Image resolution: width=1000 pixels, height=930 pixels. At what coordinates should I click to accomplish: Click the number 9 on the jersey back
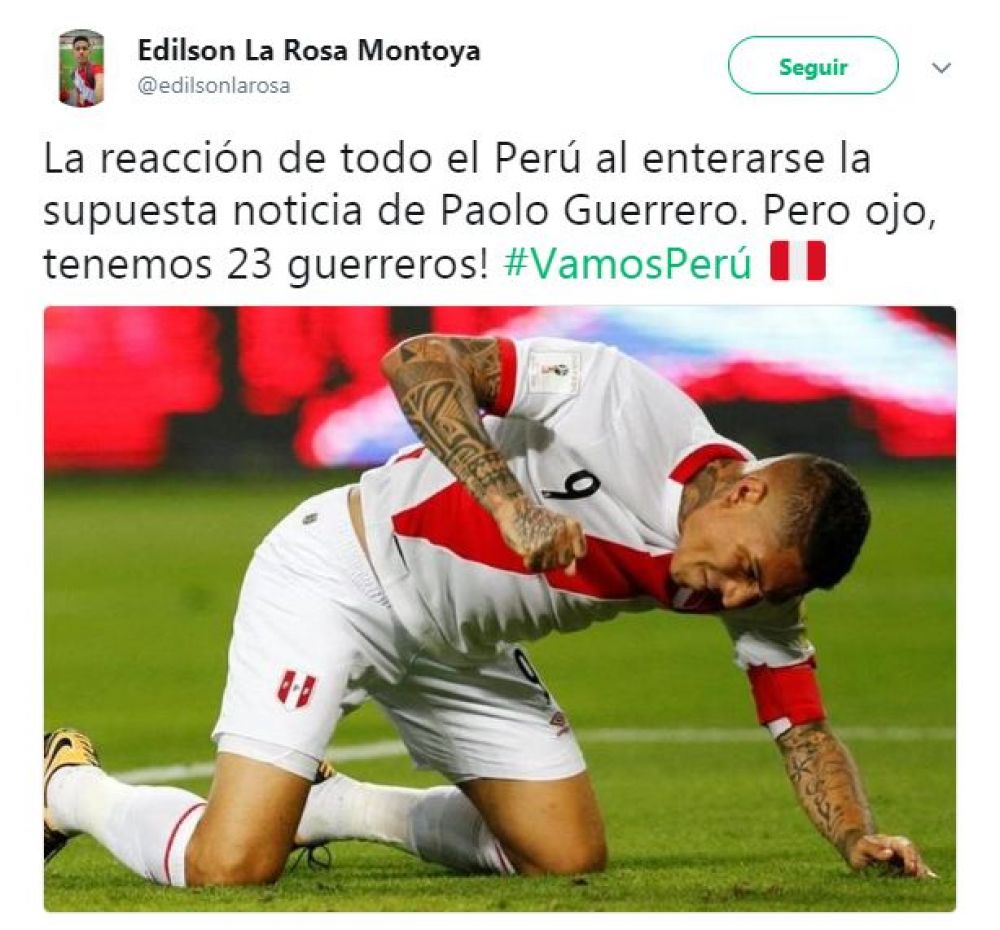pyautogui.click(x=573, y=486)
